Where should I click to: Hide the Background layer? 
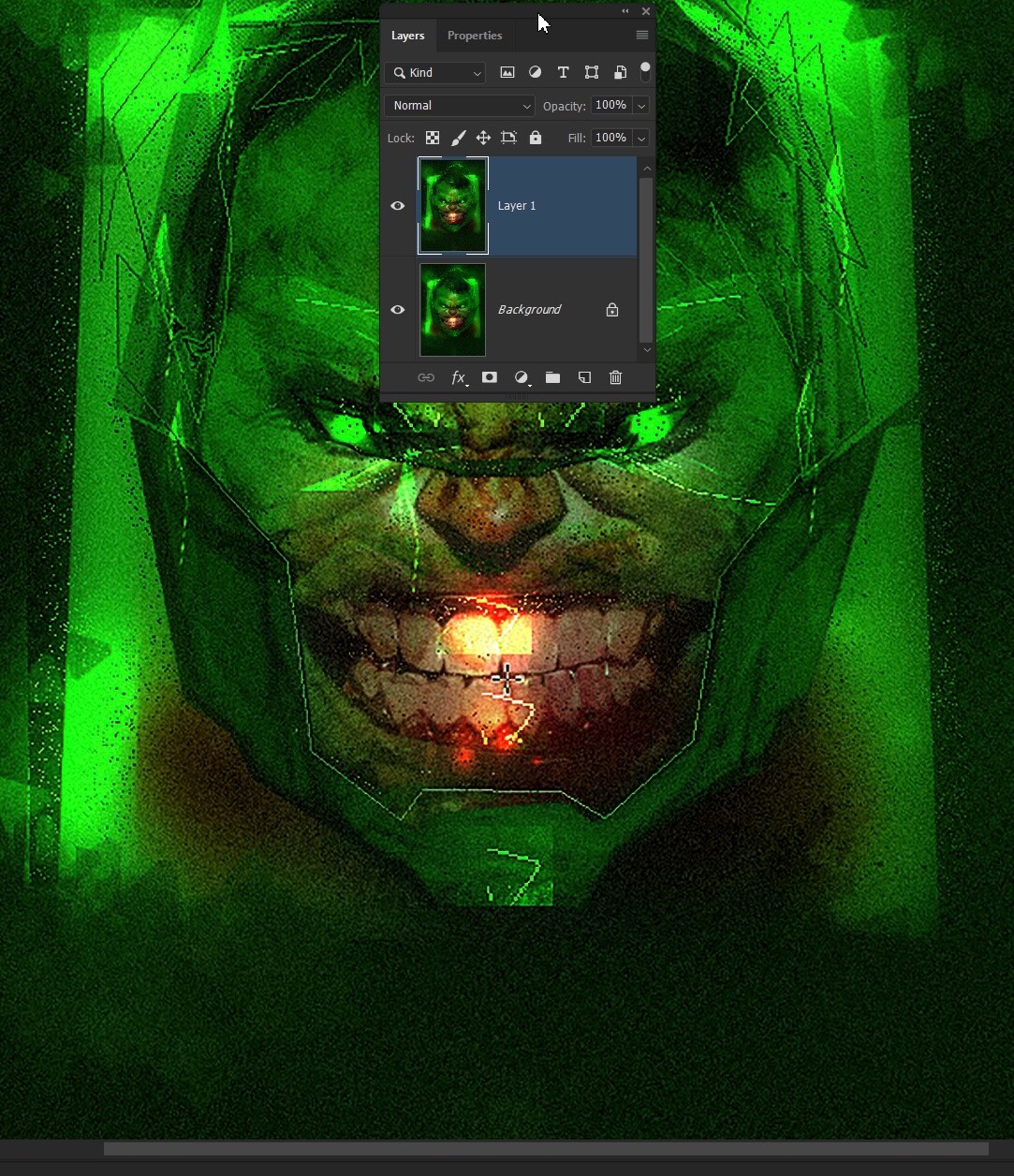(398, 309)
